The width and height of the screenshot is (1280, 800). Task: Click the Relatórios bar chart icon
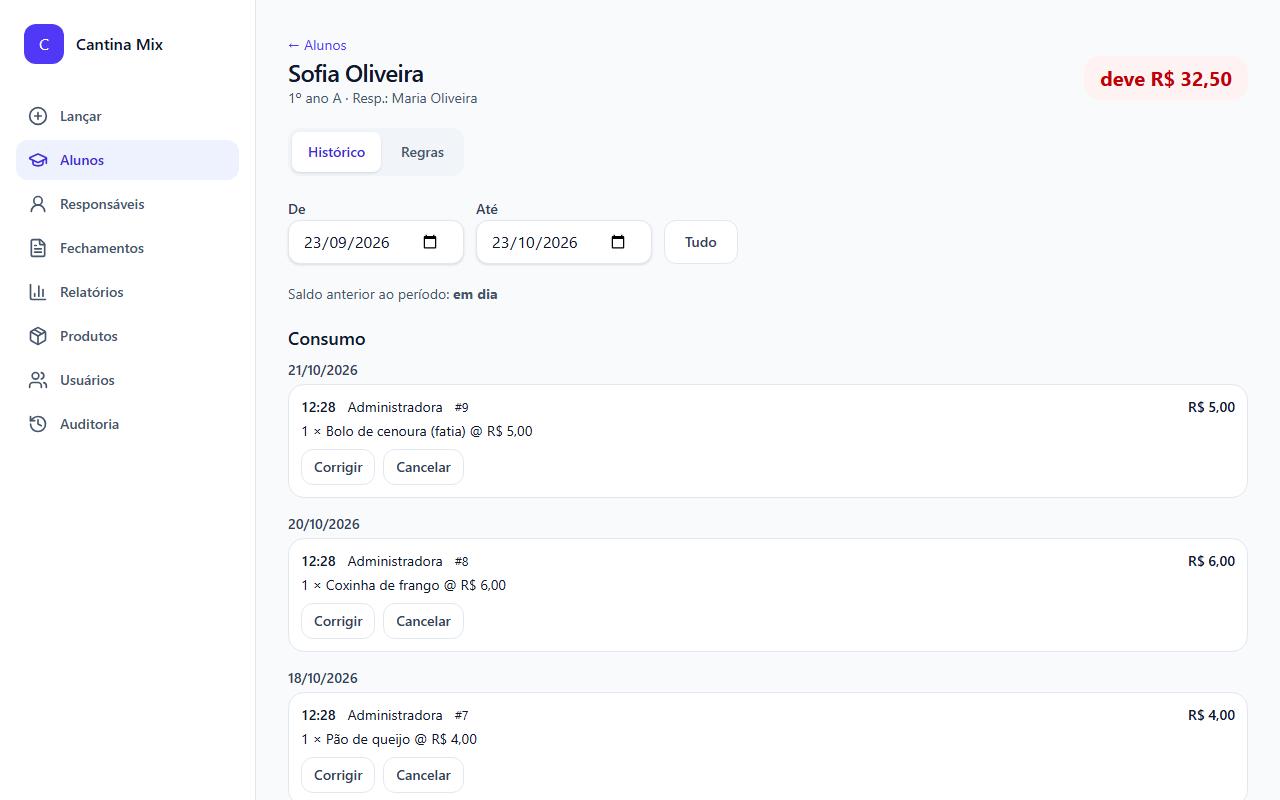(38, 292)
